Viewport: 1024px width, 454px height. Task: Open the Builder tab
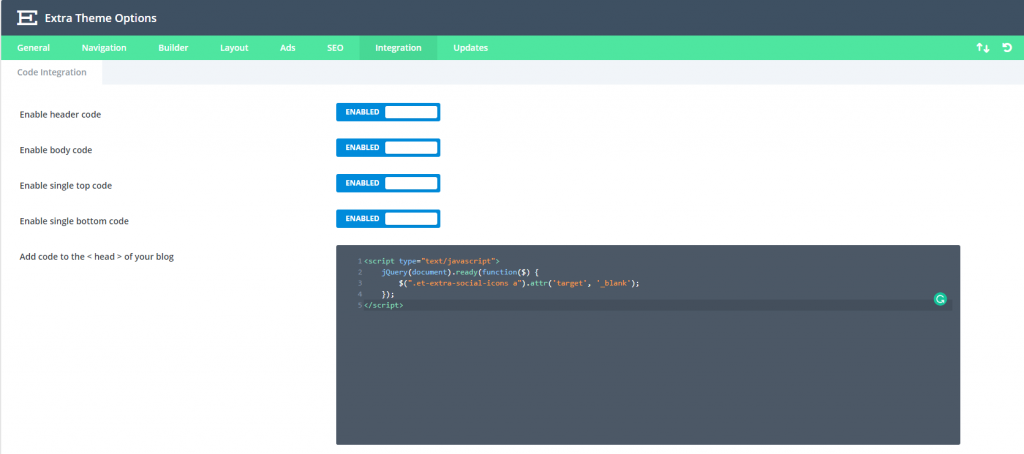(x=173, y=48)
